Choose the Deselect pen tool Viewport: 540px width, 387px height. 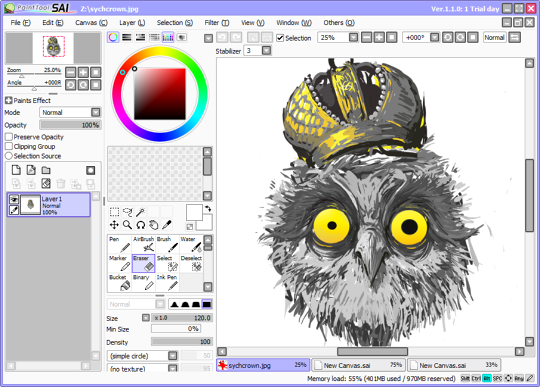click(191, 263)
